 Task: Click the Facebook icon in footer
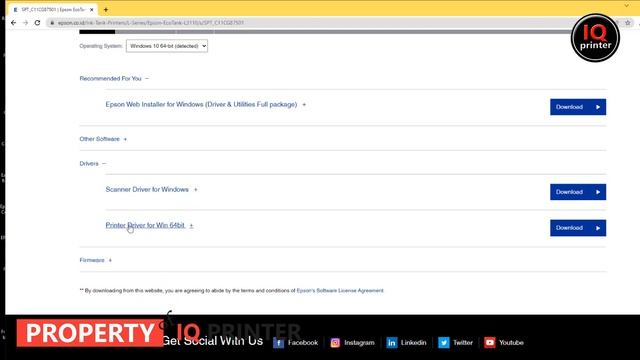278,343
